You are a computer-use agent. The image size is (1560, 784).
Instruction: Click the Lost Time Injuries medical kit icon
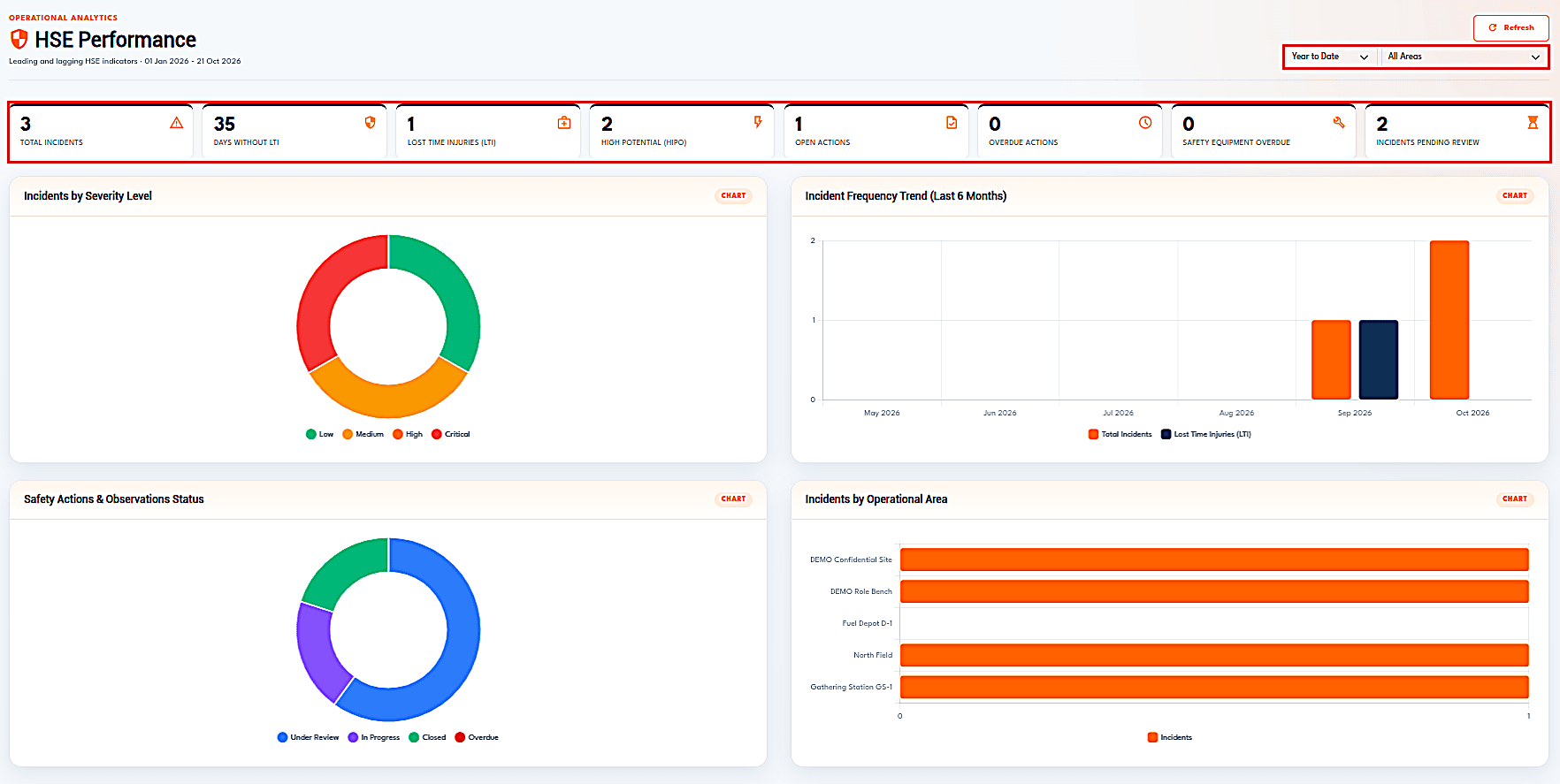pyautogui.click(x=564, y=123)
